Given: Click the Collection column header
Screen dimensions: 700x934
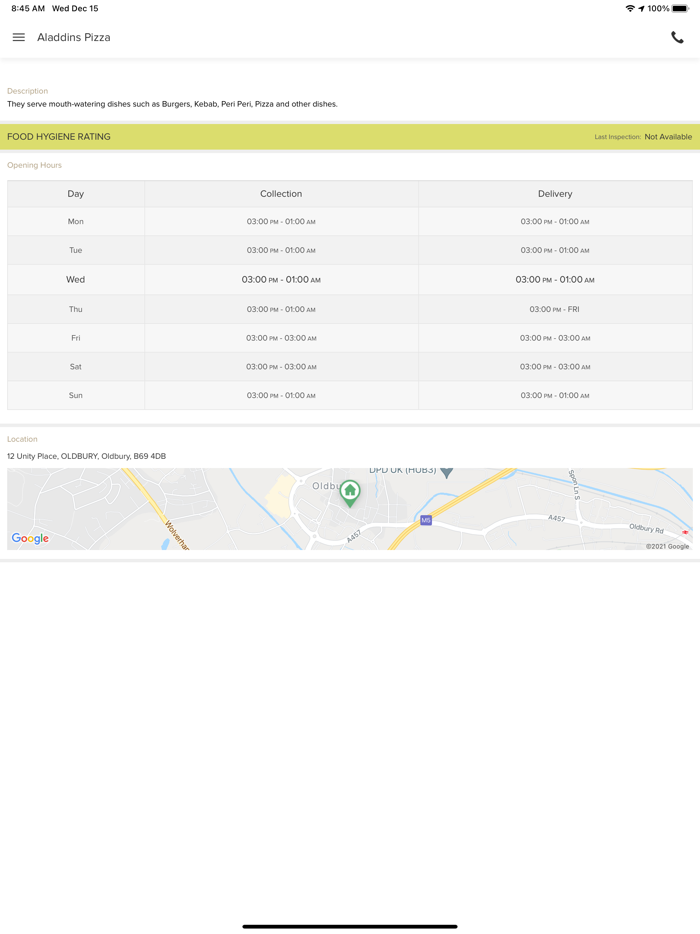Looking at the screenshot, I should [281, 194].
